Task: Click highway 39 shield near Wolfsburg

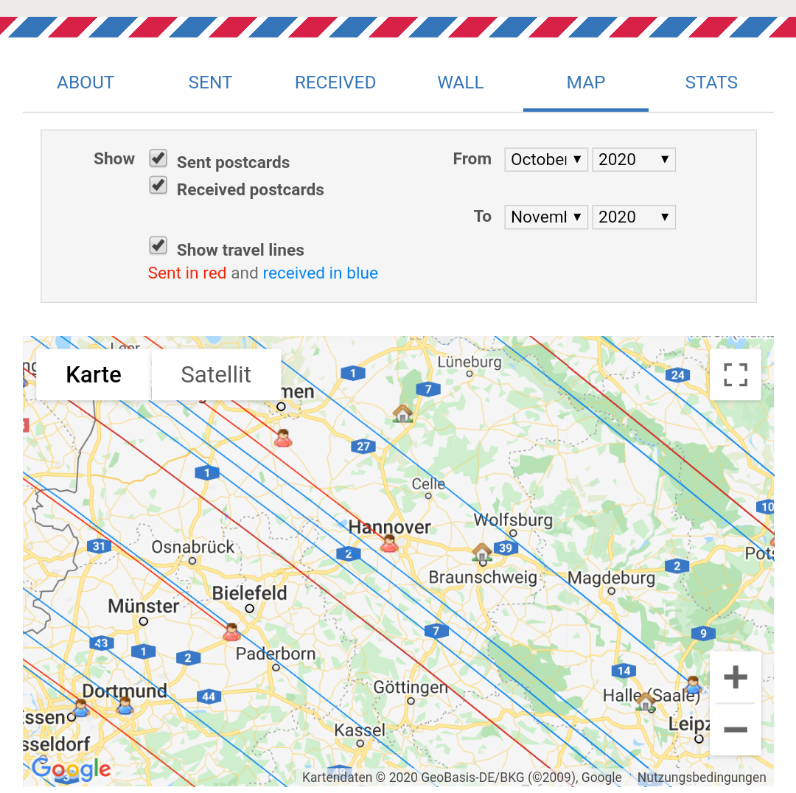Action: tap(506, 548)
